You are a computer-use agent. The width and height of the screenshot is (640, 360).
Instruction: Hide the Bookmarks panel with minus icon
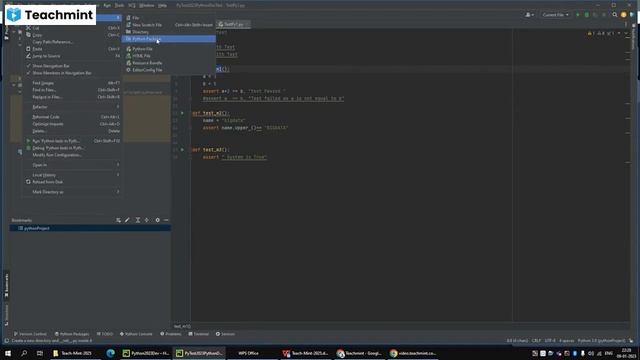coord(166,220)
